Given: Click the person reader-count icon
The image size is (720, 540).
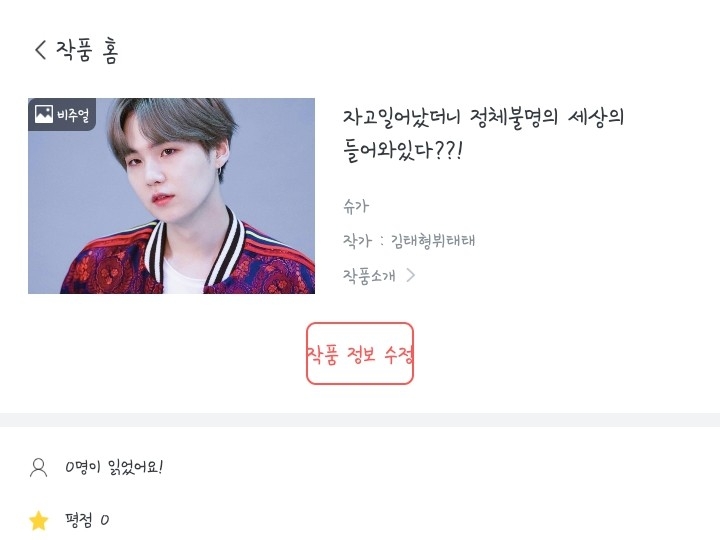Looking at the screenshot, I should tap(39, 468).
